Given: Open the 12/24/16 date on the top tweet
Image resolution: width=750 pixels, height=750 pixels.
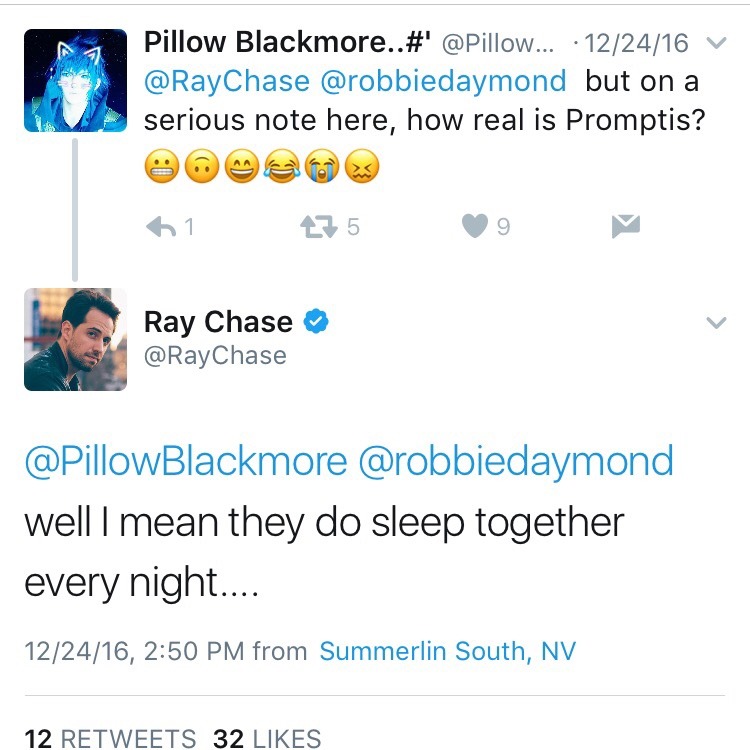Looking at the screenshot, I should [637, 44].
